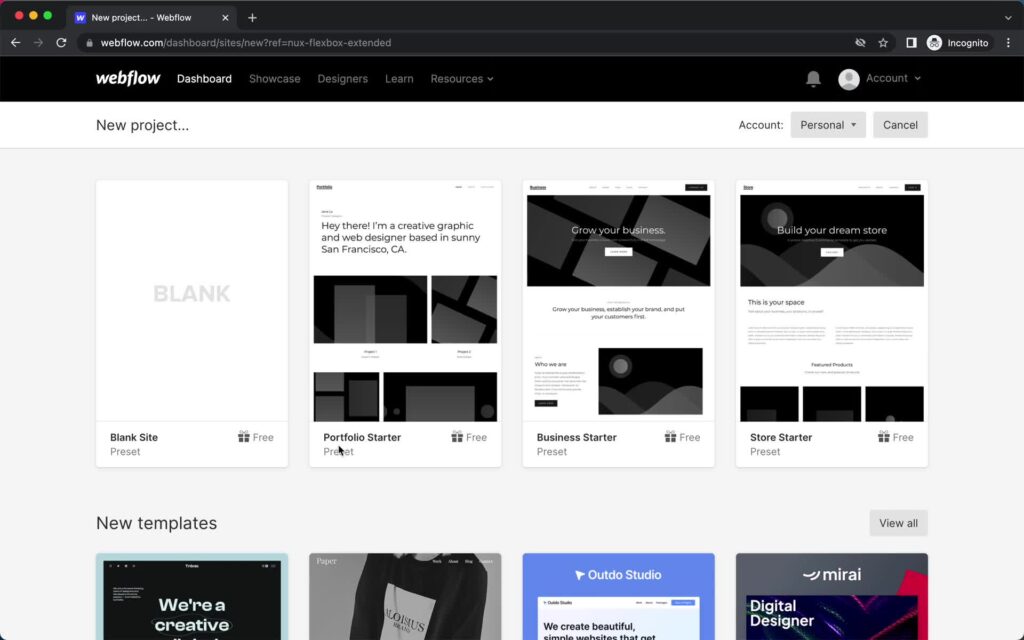The height and width of the screenshot is (640, 1024).
Task: Open the 'We're a creative' template thumbnail
Action: click(192, 597)
